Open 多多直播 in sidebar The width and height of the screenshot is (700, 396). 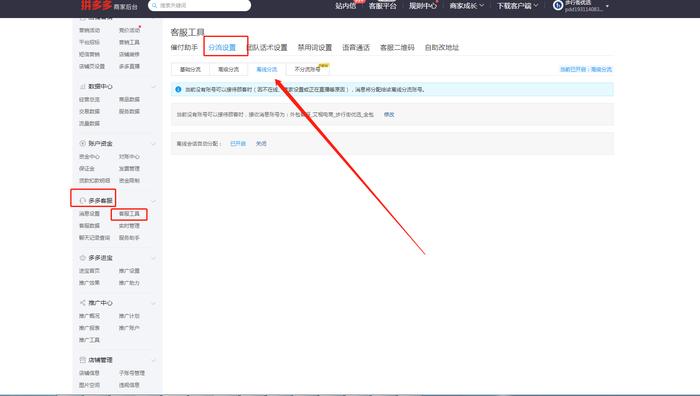[129, 66]
